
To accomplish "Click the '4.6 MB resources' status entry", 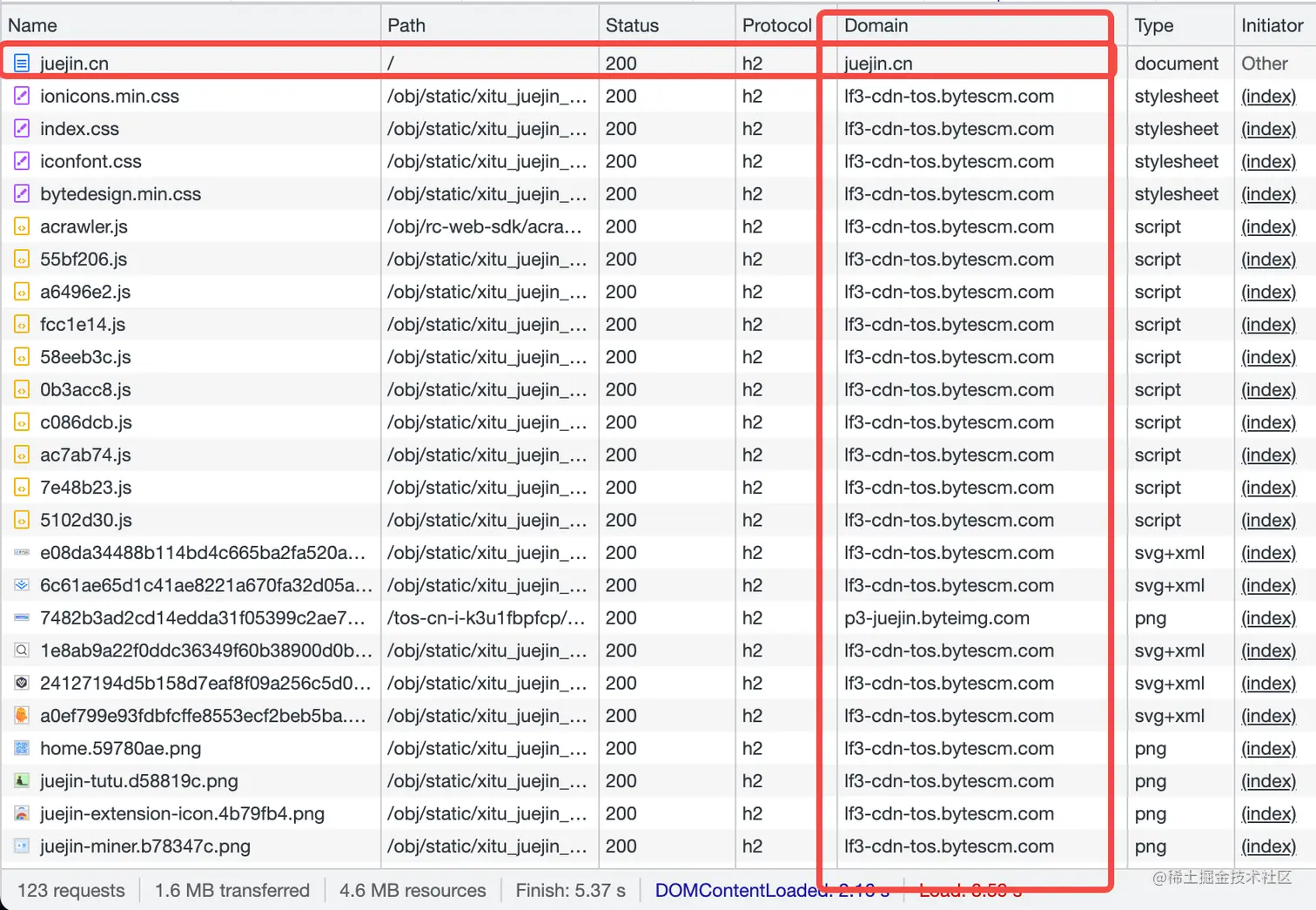I will point(413,890).
